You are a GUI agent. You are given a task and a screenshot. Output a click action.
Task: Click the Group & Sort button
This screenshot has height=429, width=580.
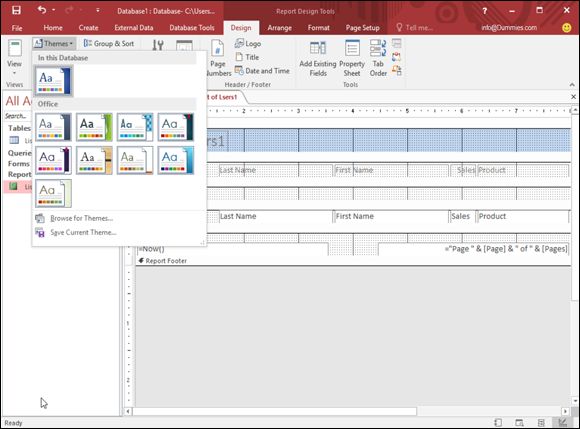click(x=109, y=44)
